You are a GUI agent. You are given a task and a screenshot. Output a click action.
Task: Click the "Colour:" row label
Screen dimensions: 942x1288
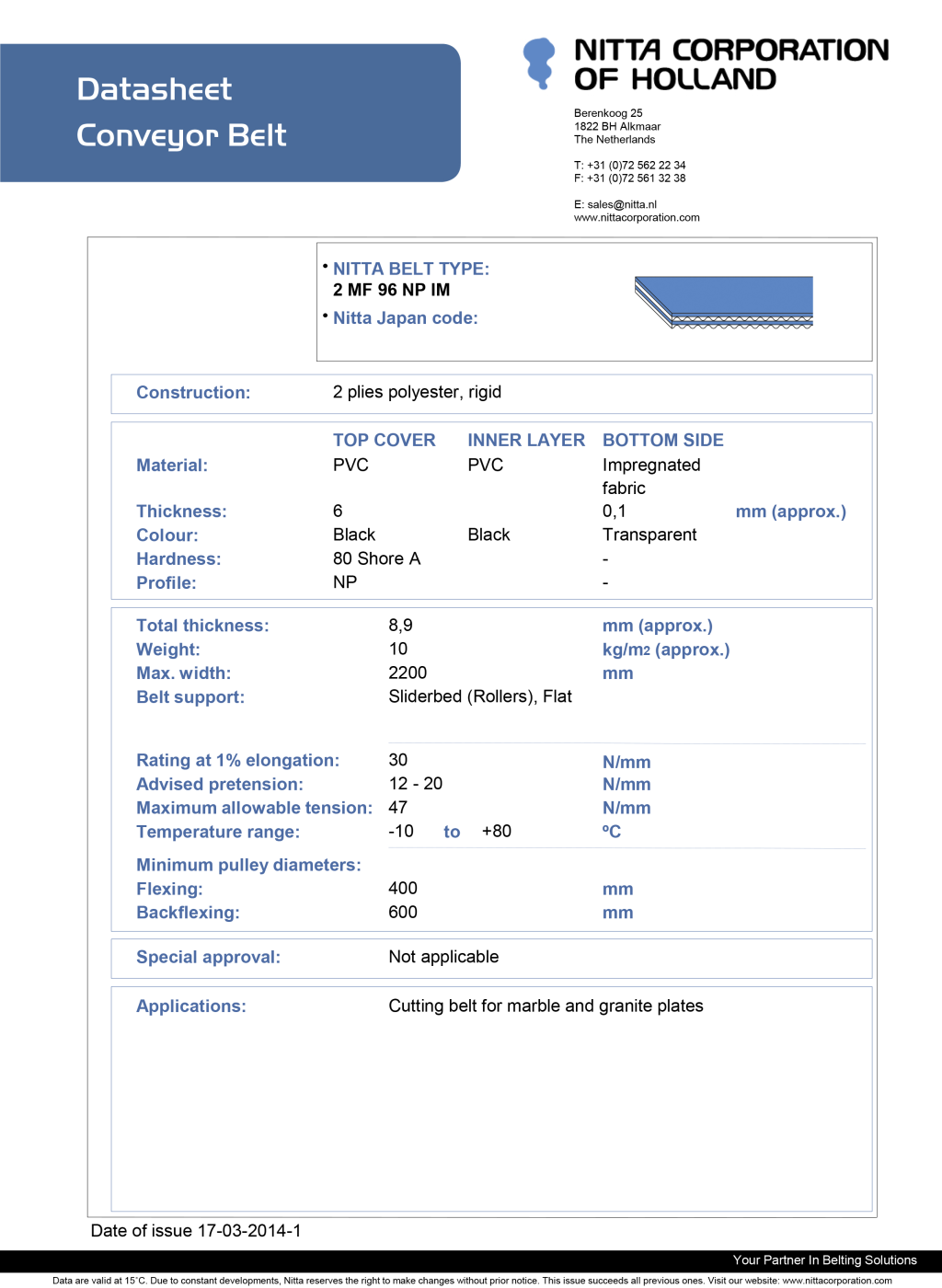click(x=167, y=535)
